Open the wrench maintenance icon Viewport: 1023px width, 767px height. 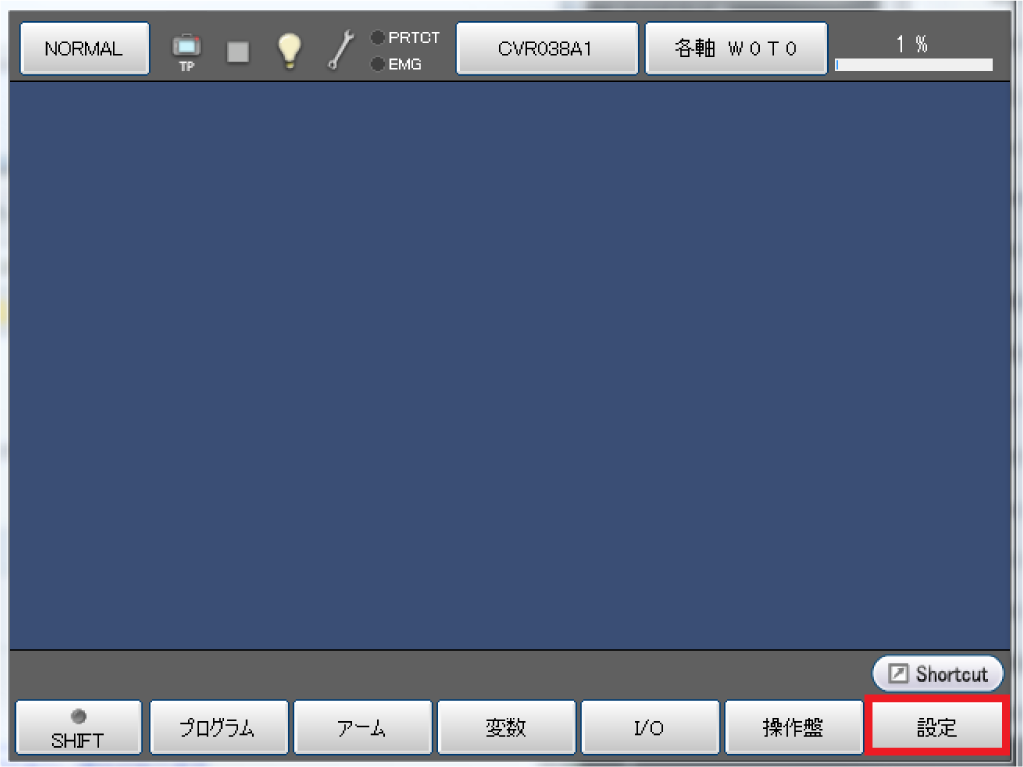[x=340, y=50]
